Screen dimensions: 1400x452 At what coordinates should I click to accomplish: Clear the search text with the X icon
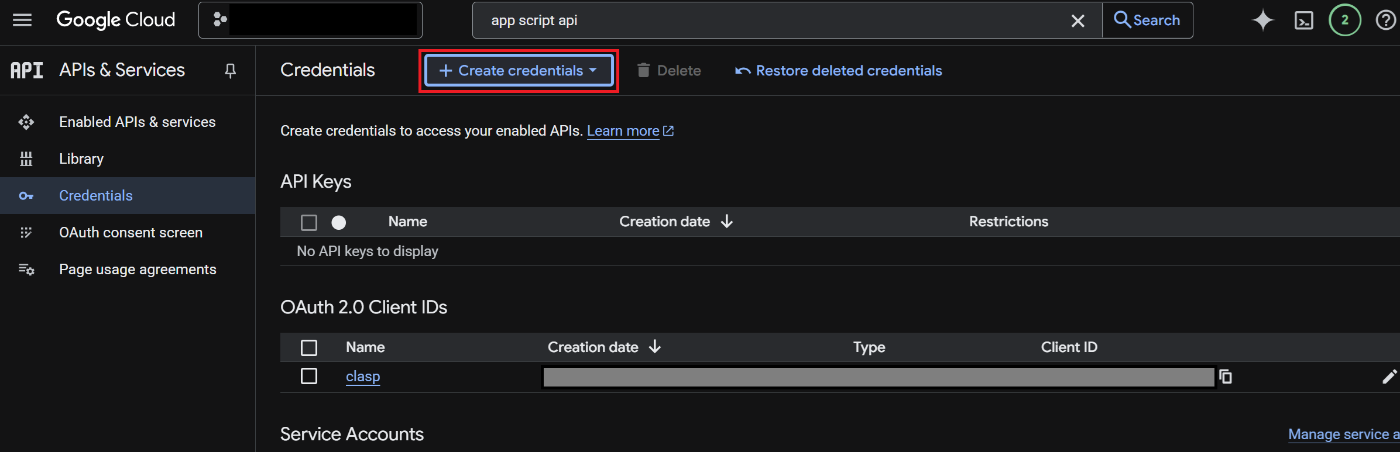[x=1078, y=20]
